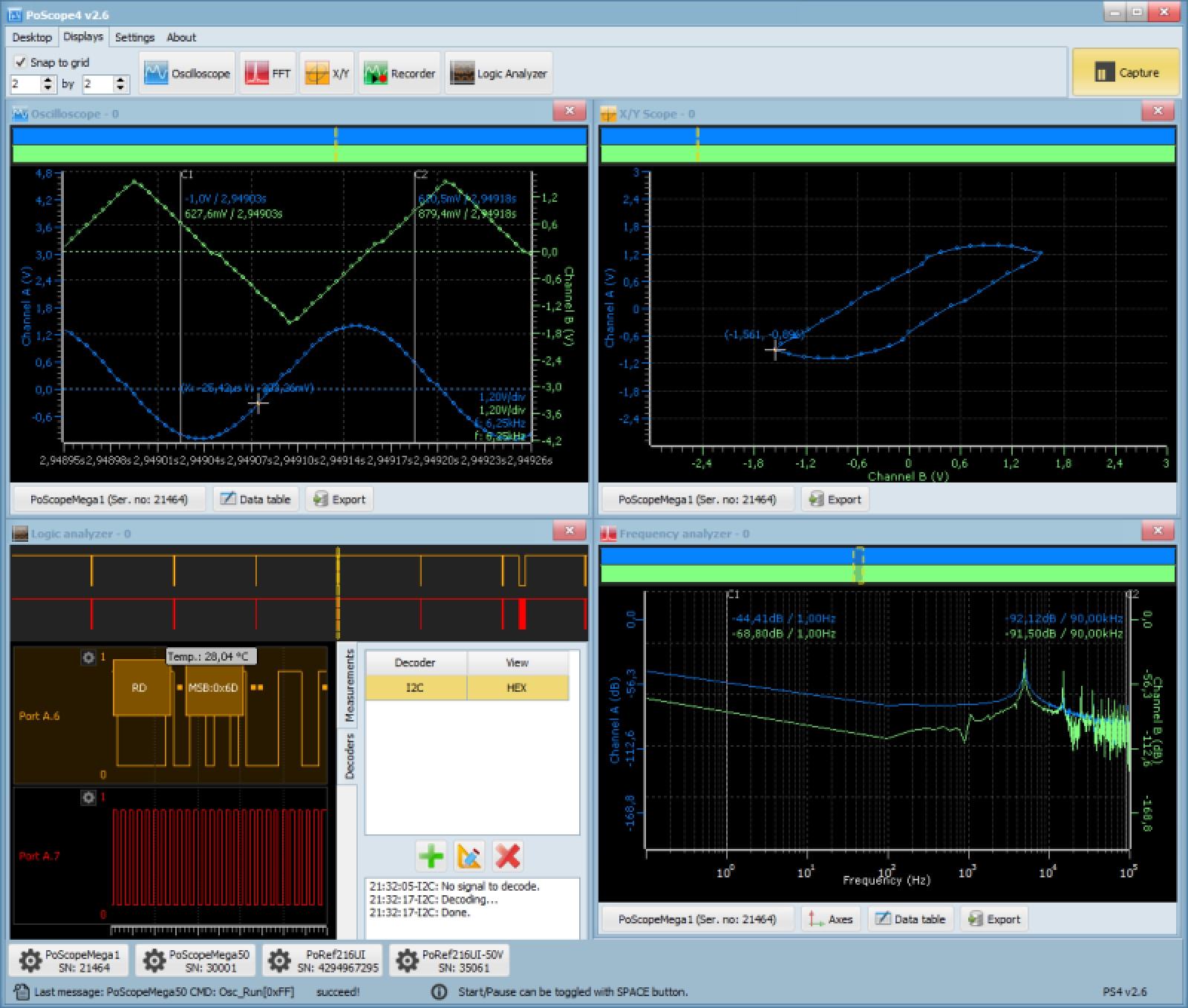Open the oscilloscope Data table

256,499
